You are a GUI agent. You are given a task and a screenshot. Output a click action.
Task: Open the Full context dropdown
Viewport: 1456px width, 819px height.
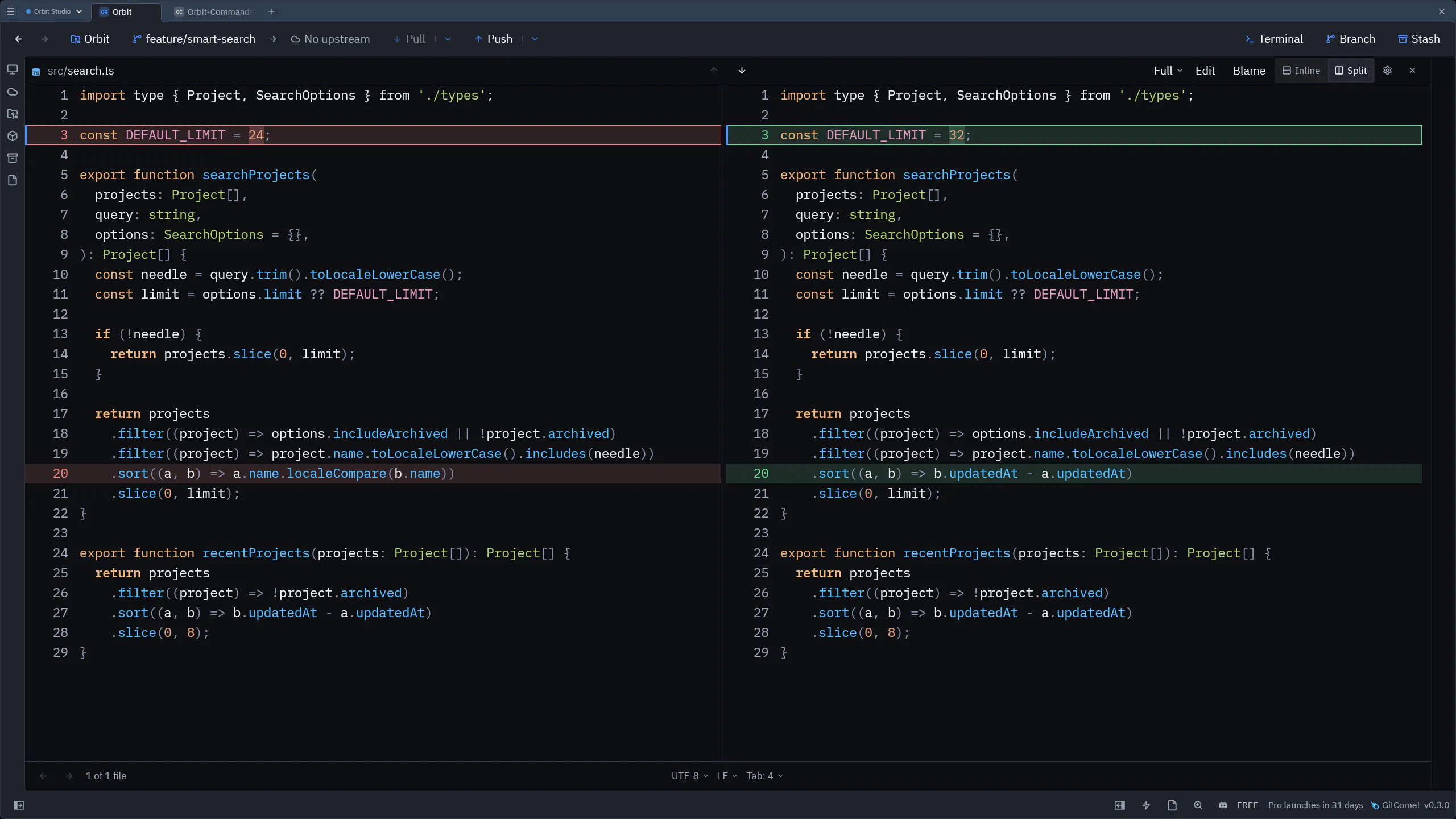point(1168,71)
